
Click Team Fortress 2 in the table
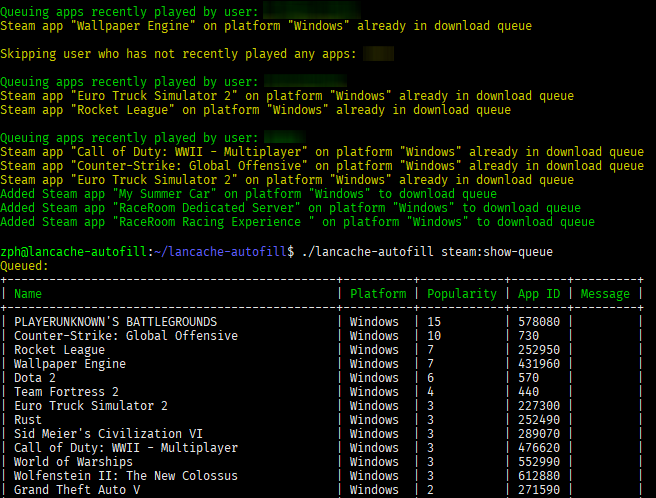pos(66,392)
